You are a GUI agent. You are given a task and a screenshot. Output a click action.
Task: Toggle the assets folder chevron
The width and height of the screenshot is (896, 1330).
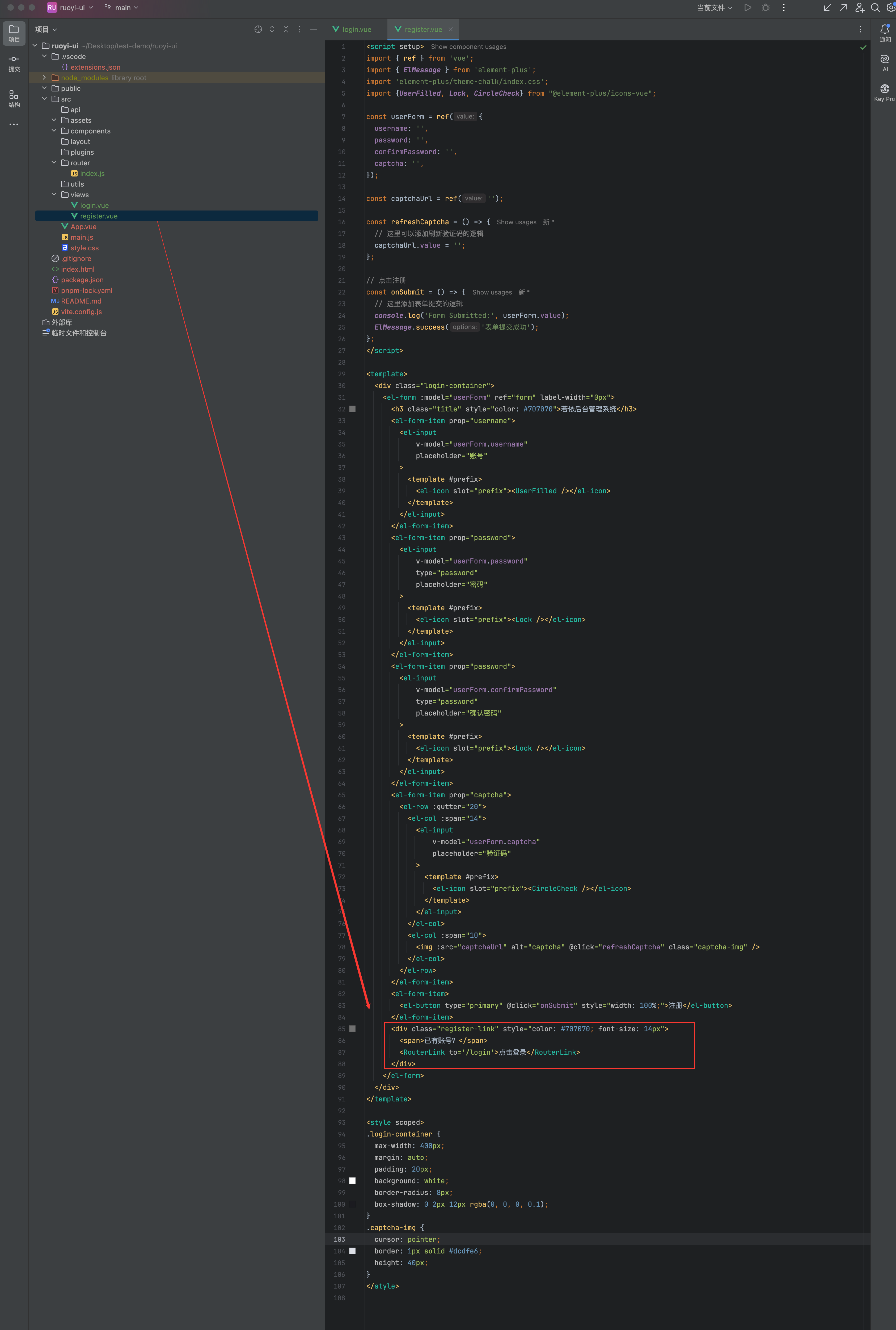(x=54, y=121)
